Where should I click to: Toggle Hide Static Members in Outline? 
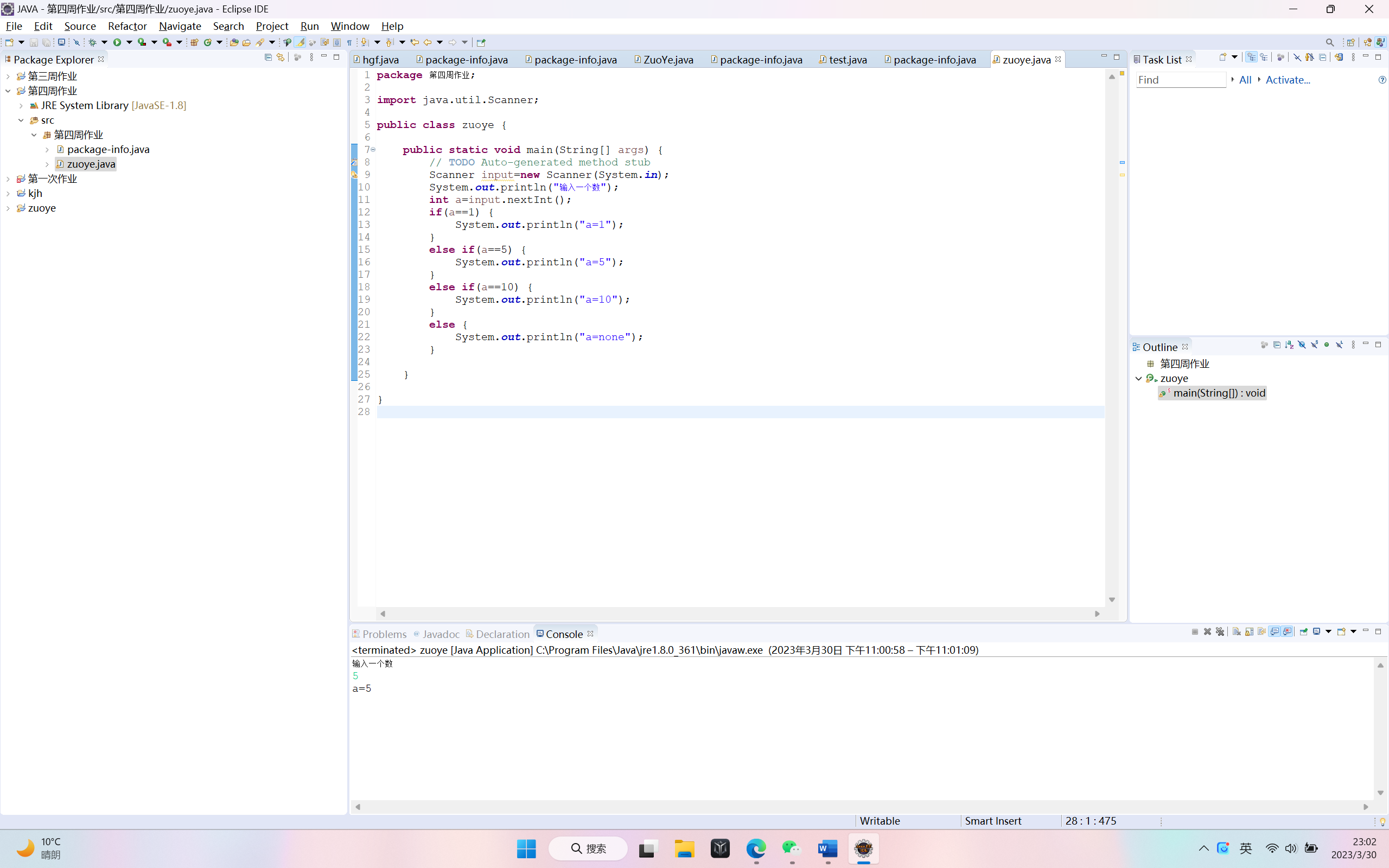[x=1314, y=345]
